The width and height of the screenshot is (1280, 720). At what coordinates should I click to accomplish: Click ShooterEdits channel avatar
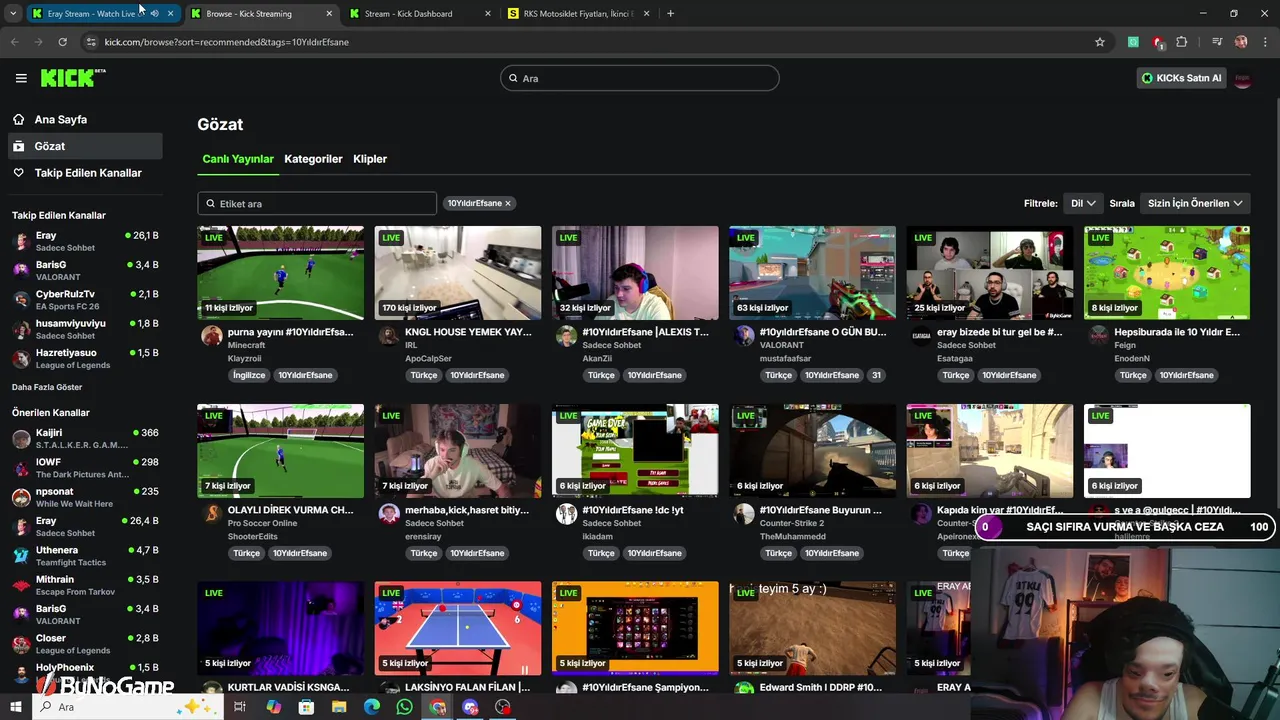pyautogui.click(x=212, y=514)
